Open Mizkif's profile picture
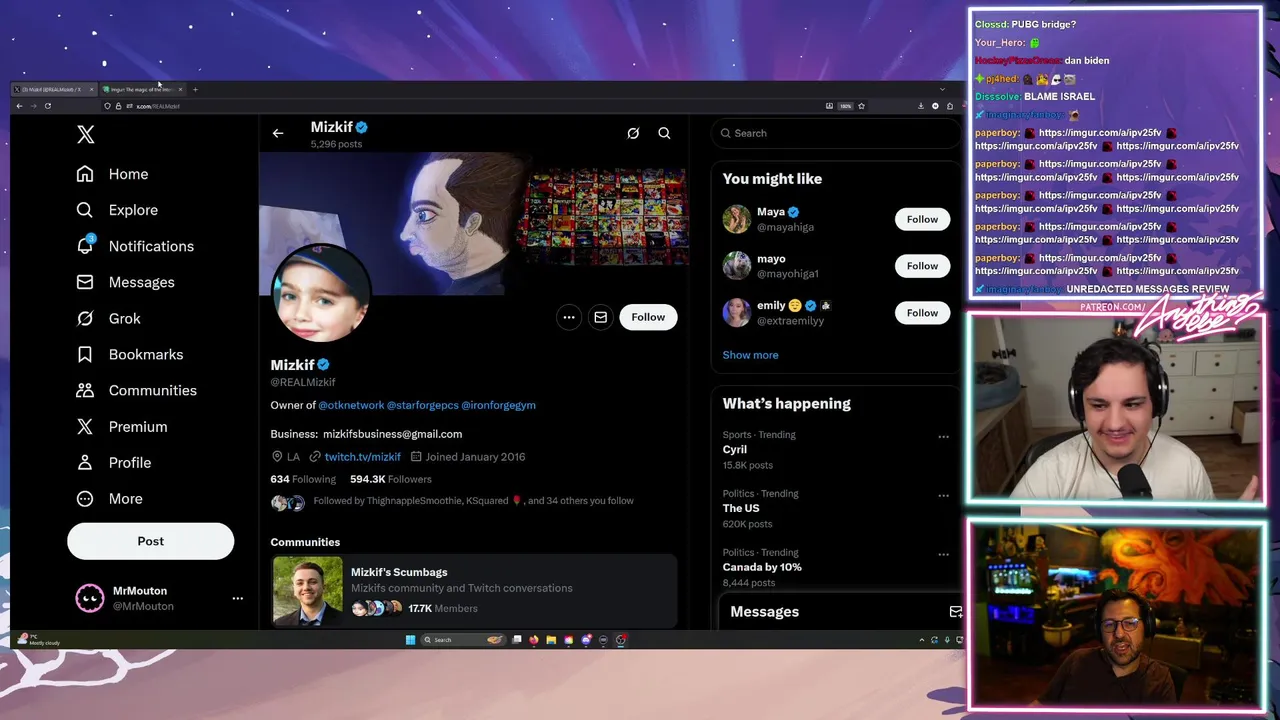Image resolution: width=1280 pixels, height=720 pixels. (x=320, y=292)
